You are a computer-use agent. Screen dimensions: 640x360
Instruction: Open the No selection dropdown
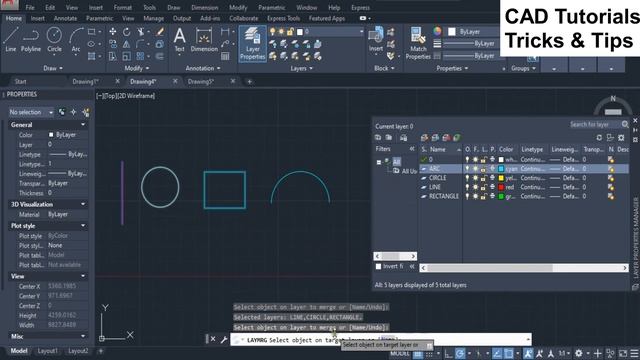tap(31, 112)
